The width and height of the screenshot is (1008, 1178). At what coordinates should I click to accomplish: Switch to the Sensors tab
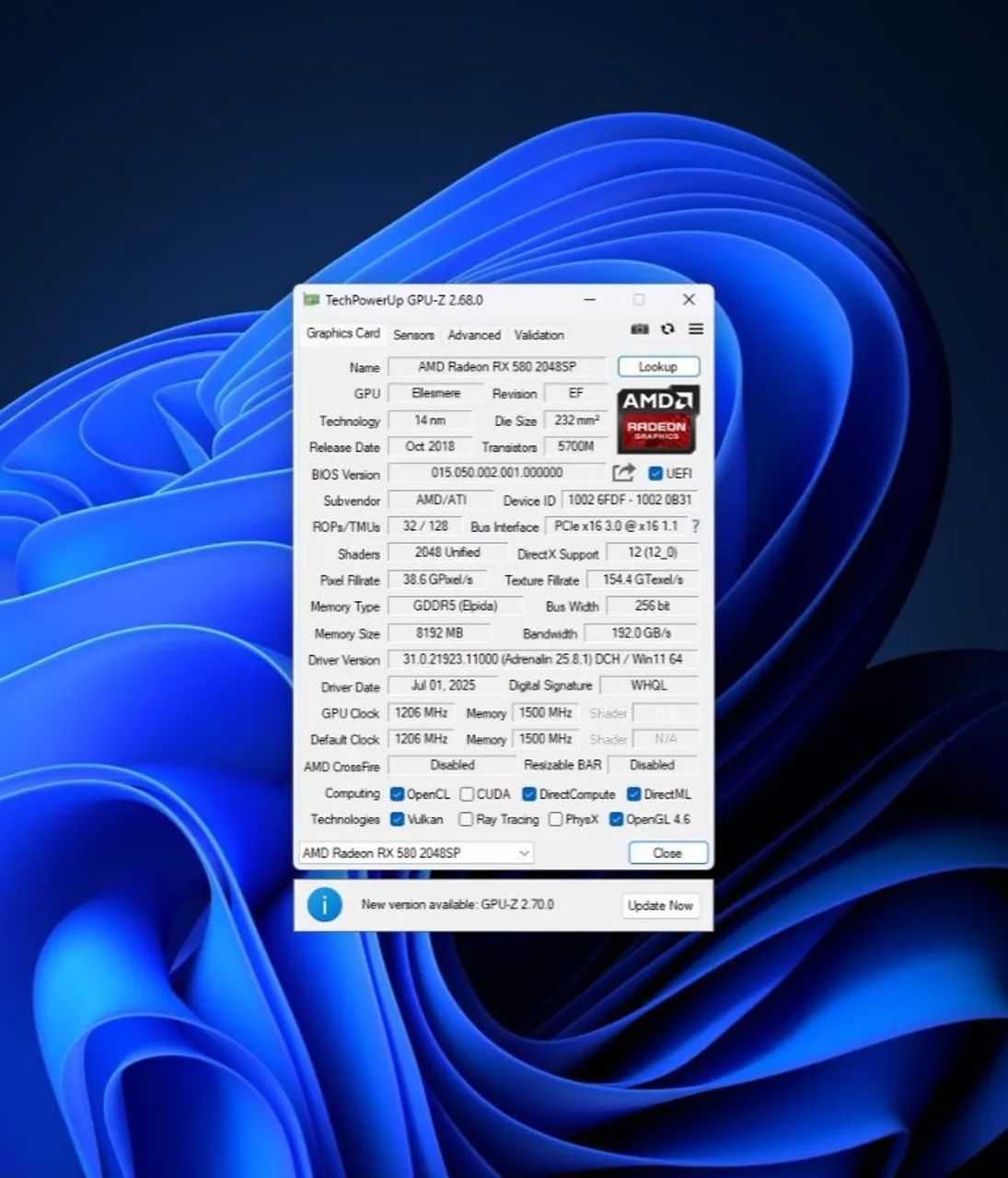tap(413, 335)
